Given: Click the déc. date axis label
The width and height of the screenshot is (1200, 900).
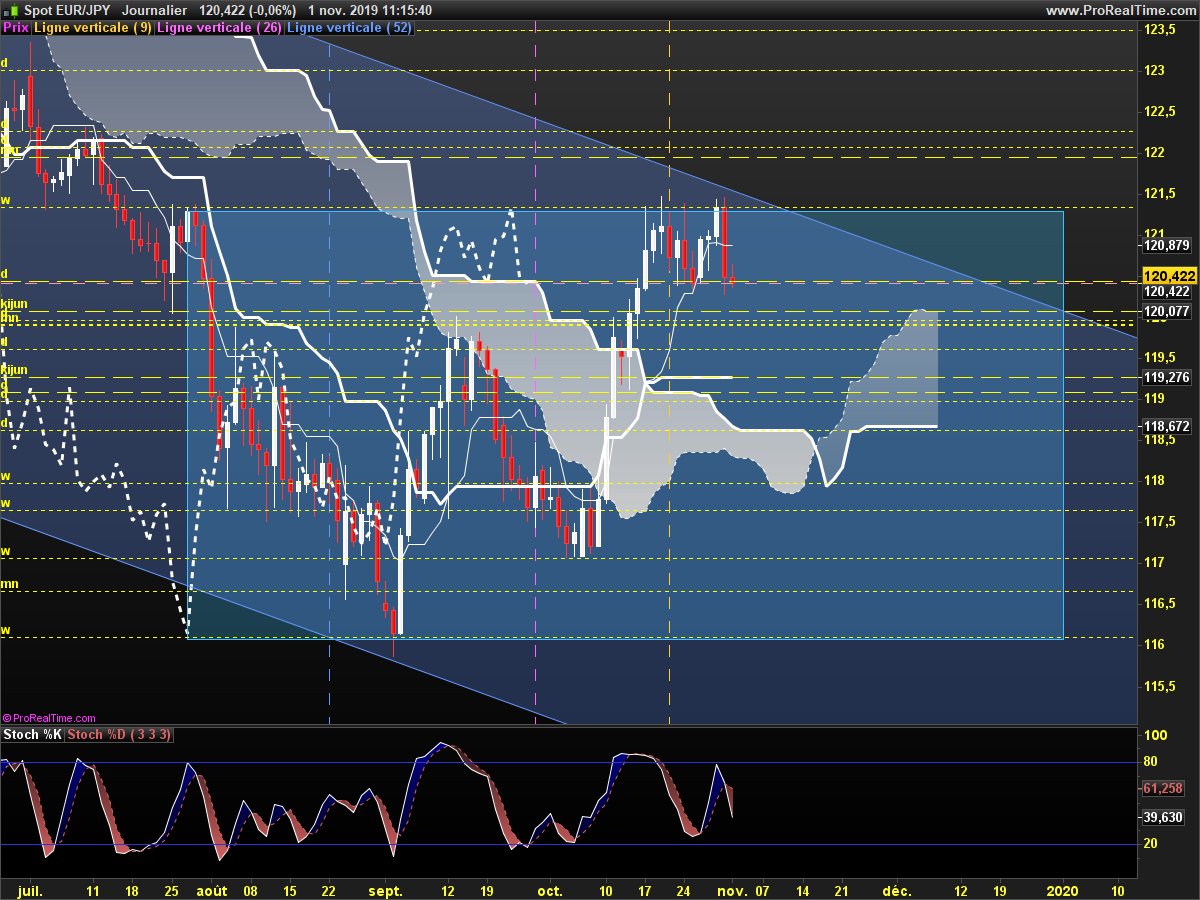Looking at the screenshot, I should coord(897,889).
